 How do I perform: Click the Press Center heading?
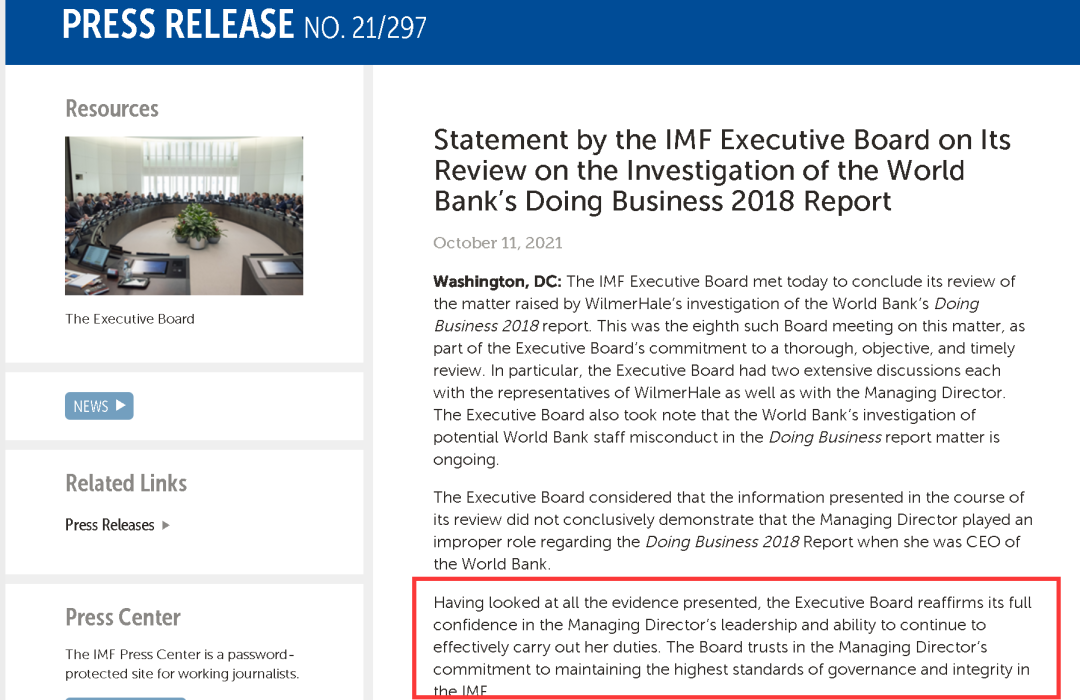tap(123, 617)
